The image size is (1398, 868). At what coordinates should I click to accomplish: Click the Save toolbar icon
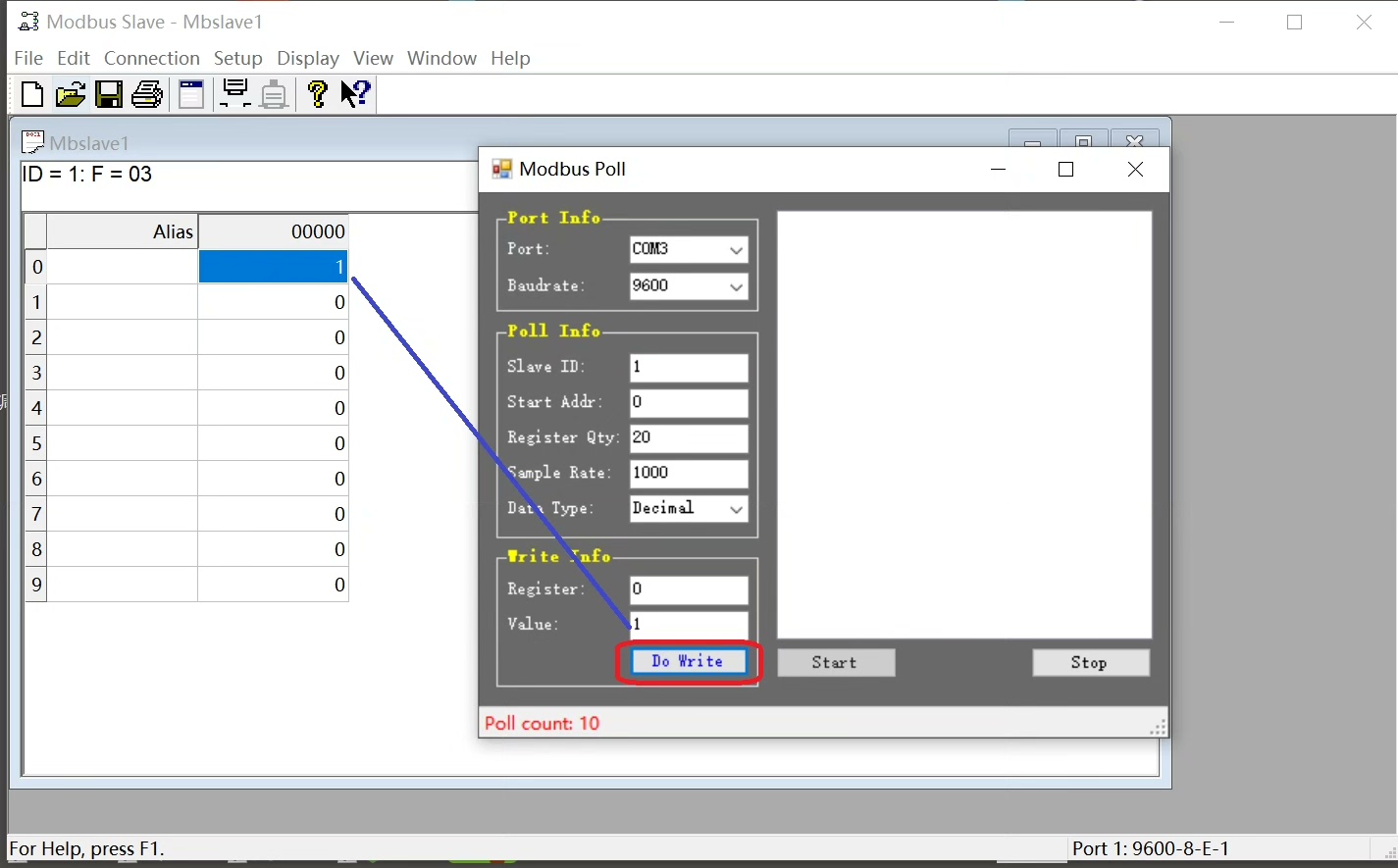[108, 94]
